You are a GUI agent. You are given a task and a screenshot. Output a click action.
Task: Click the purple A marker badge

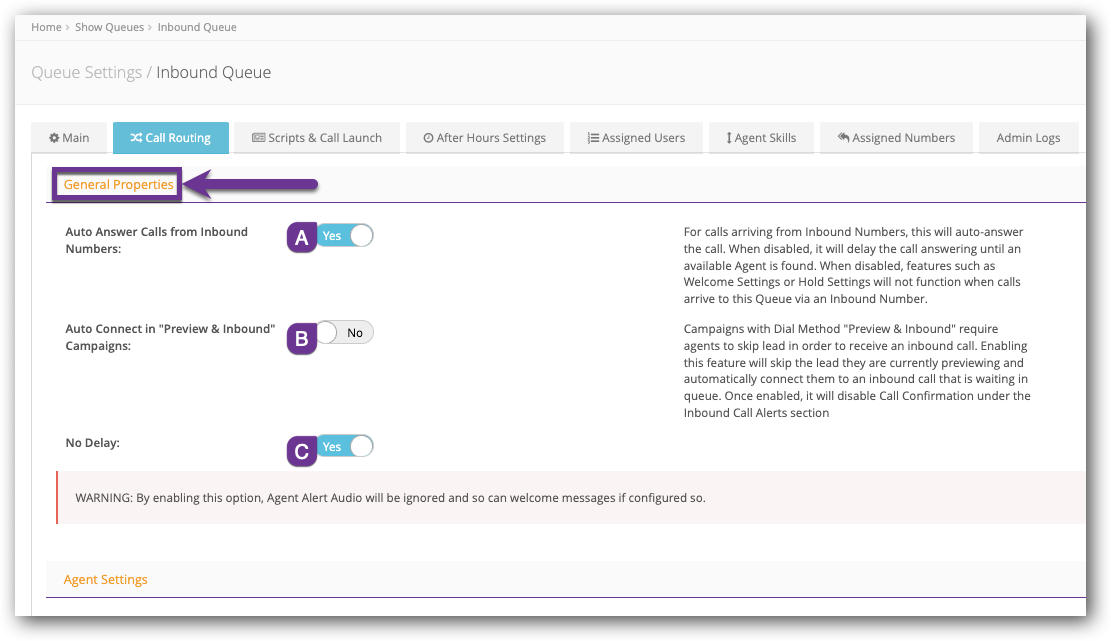pyautogui.click(x=301, y=237)
